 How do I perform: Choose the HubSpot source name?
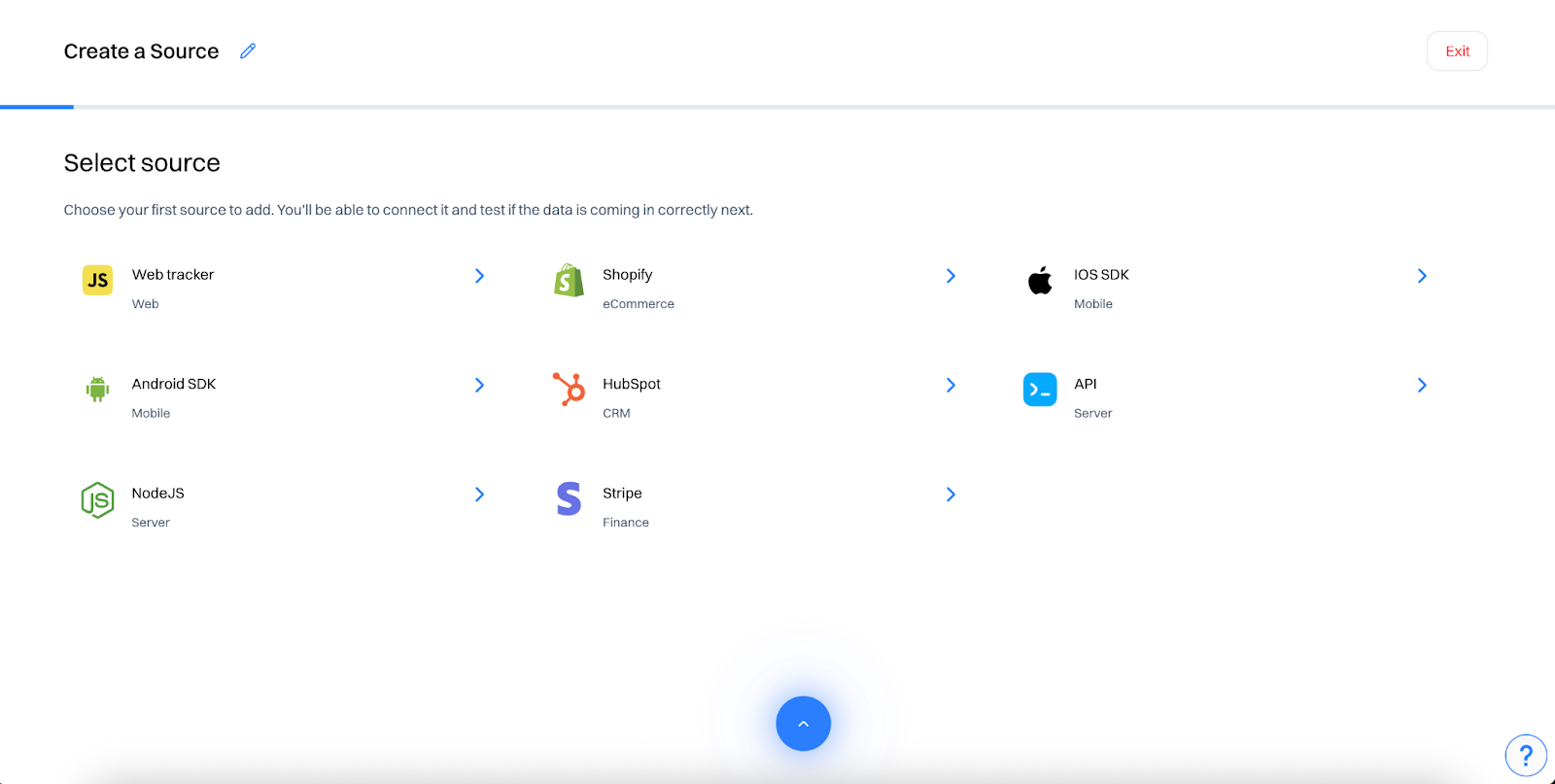(632, 384)
